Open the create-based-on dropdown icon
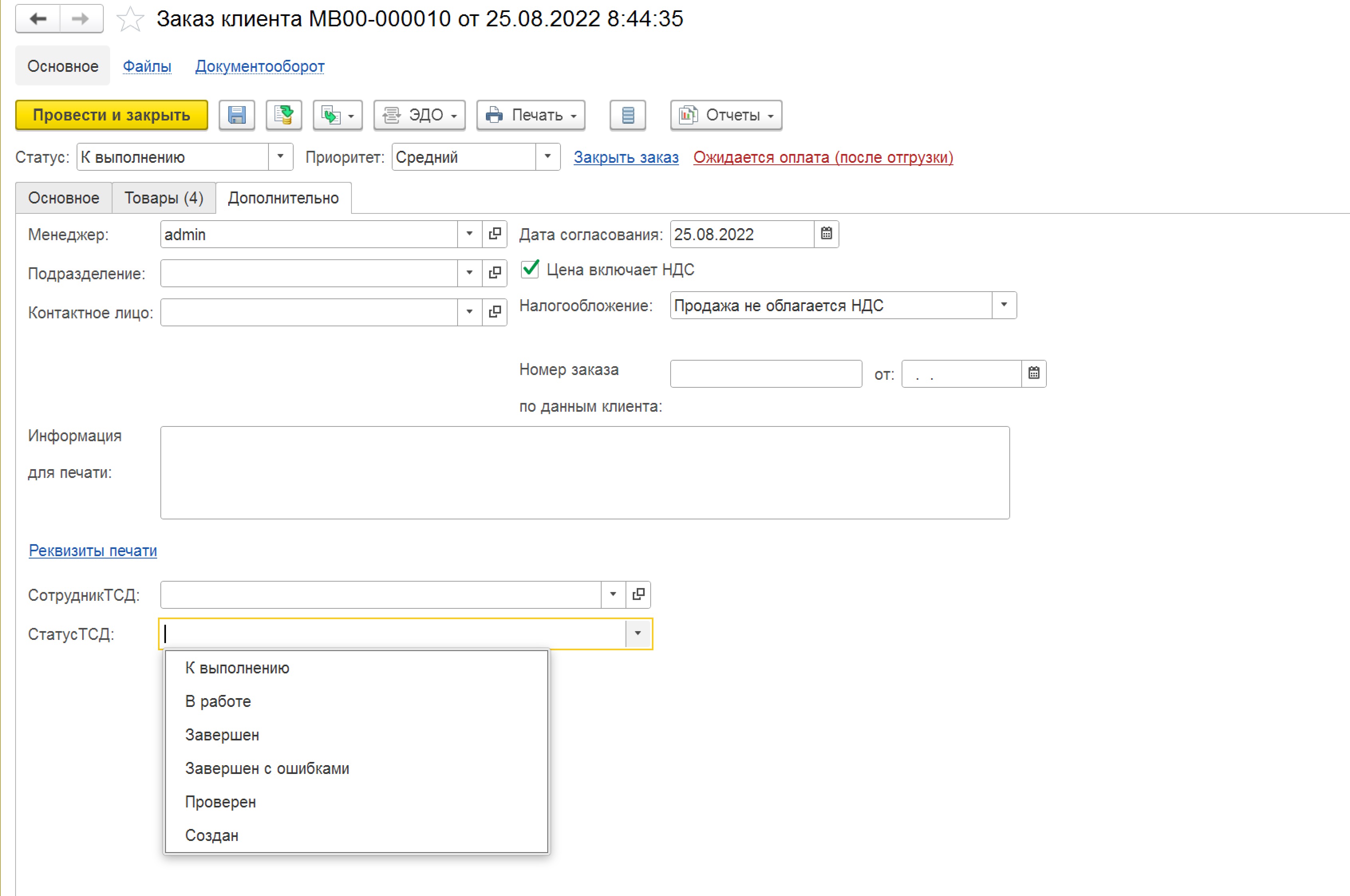The height and width of the screenshot is (896, 1350). (337, 115)
